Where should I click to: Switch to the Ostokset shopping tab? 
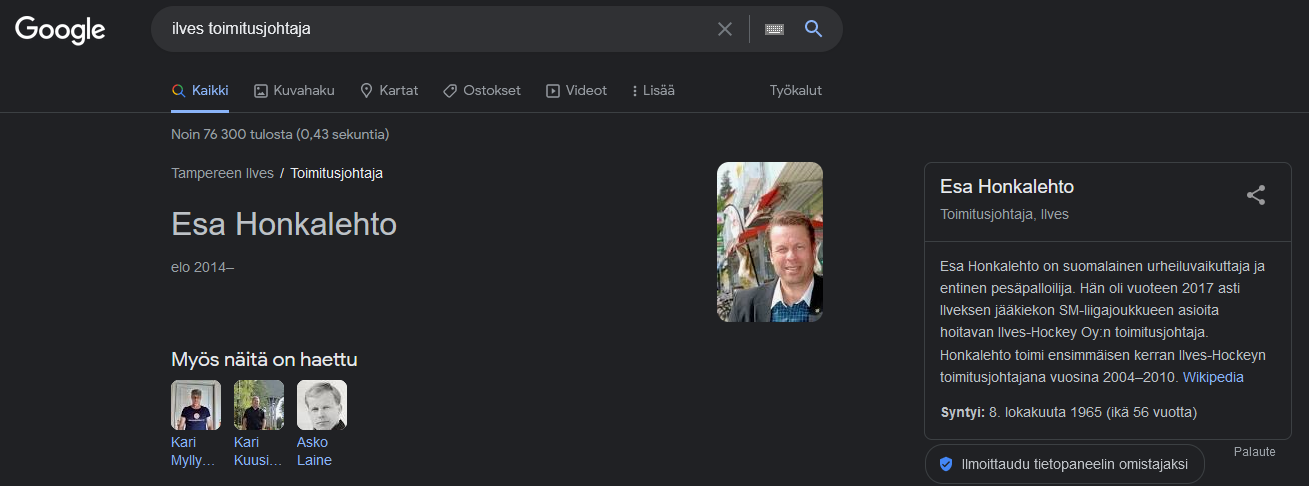point(482,90)
